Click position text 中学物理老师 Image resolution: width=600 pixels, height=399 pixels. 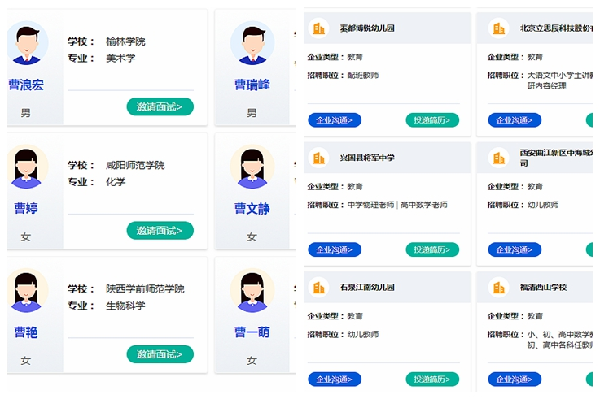[x=370, y=205]
